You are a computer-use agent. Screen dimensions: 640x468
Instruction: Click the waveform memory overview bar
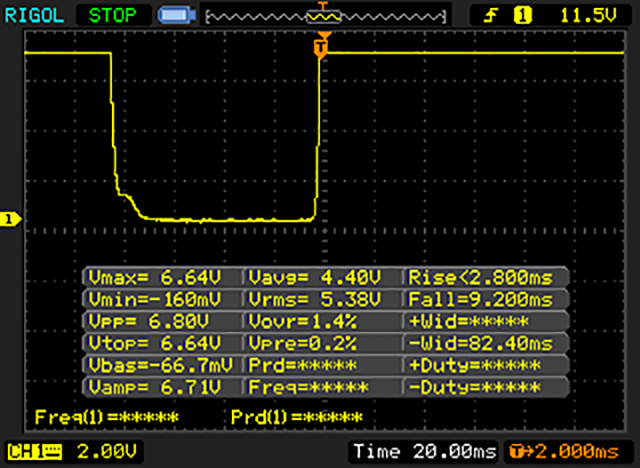coord(326,16)
